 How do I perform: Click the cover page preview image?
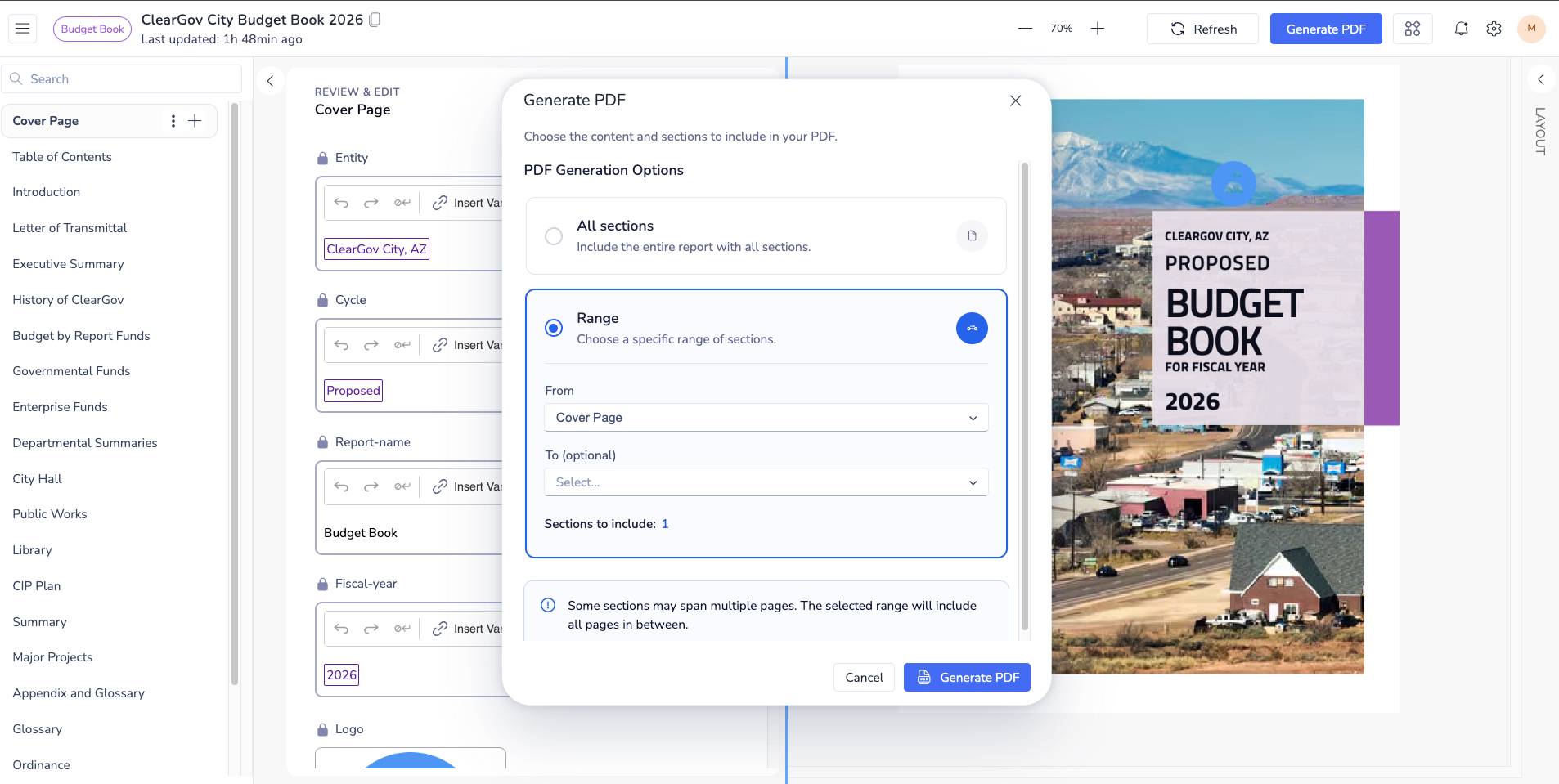[x=1208, y=387]
